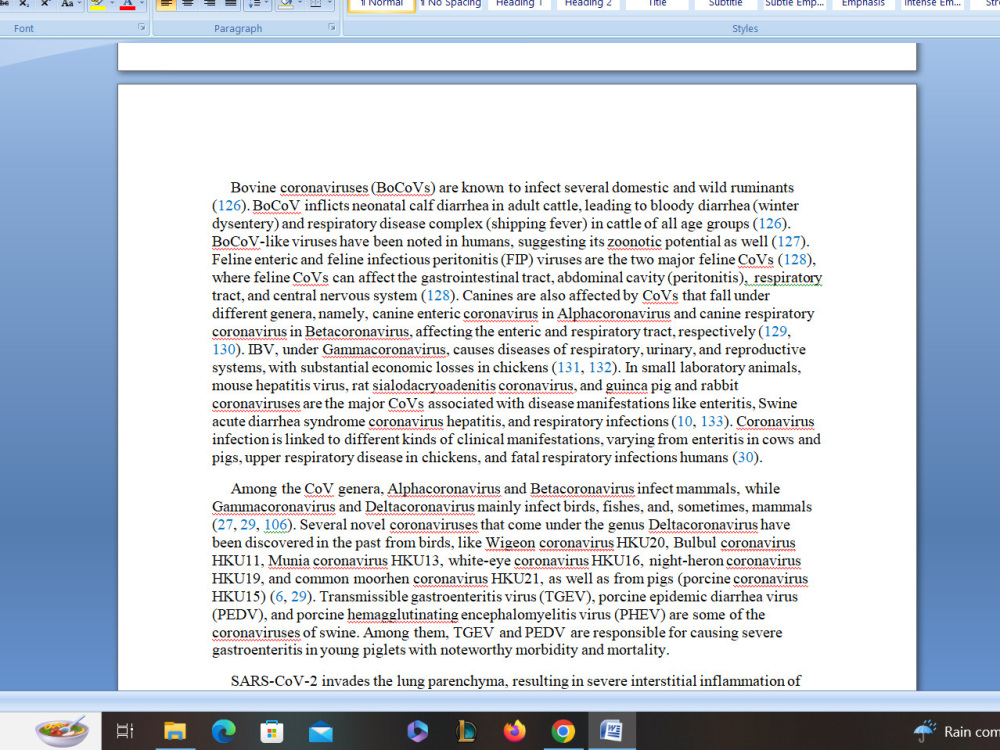Viewport: 1000px width, 750px height.
Task: Expand the line spacing dropdown arrow
Action: pos(267,4)
